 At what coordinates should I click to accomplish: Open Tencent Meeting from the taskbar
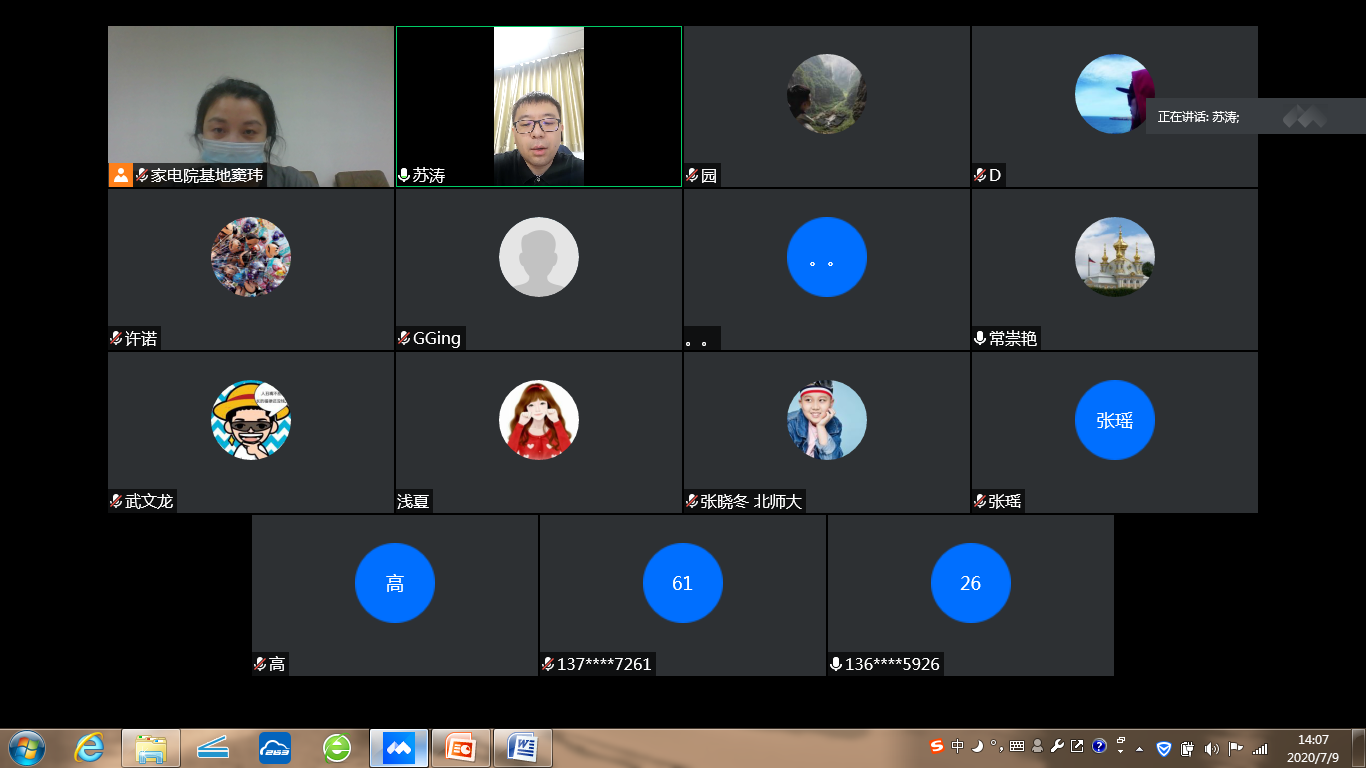(x=398, y=747)
